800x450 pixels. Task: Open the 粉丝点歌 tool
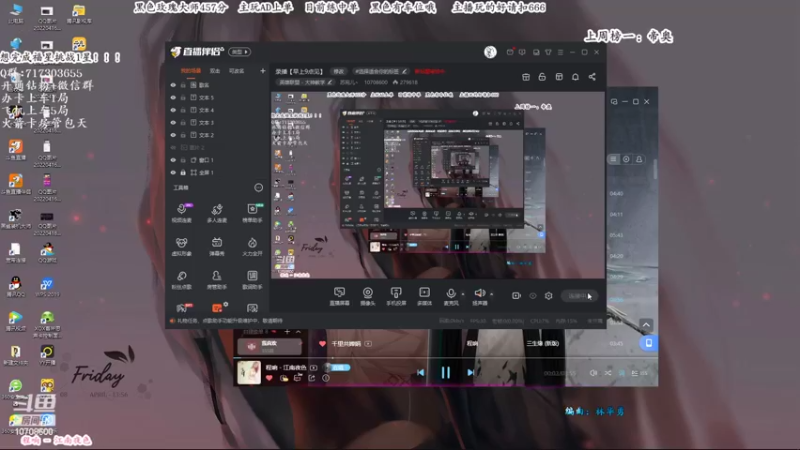click(x=182, y=280)
